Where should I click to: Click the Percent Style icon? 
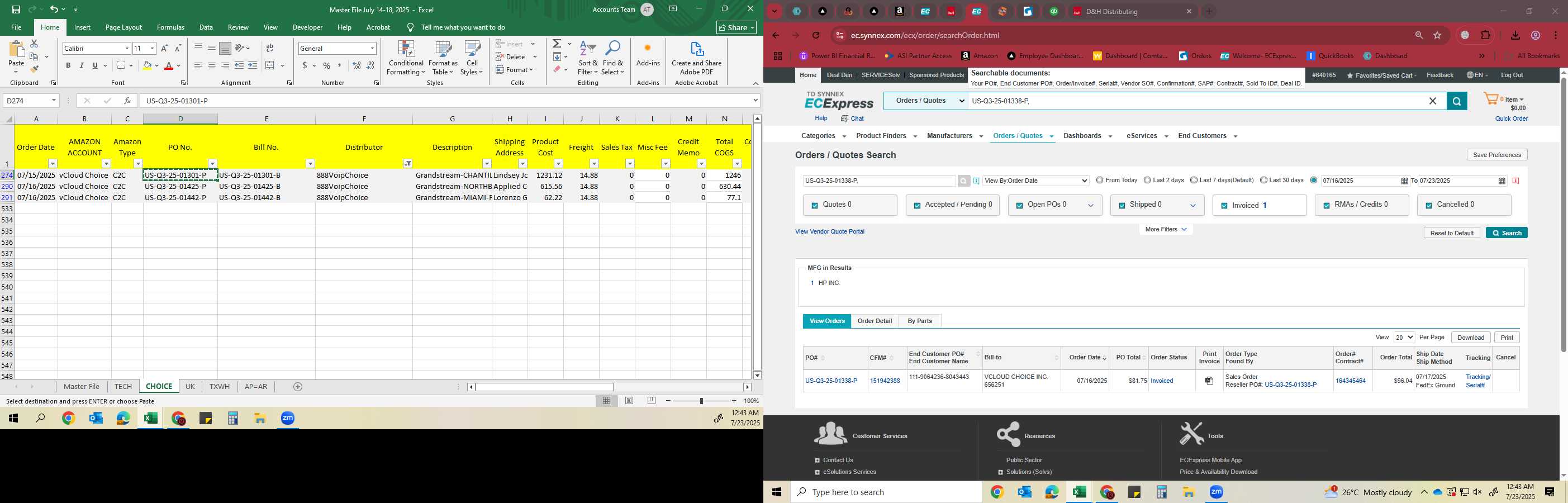click(x=327, y=66)
